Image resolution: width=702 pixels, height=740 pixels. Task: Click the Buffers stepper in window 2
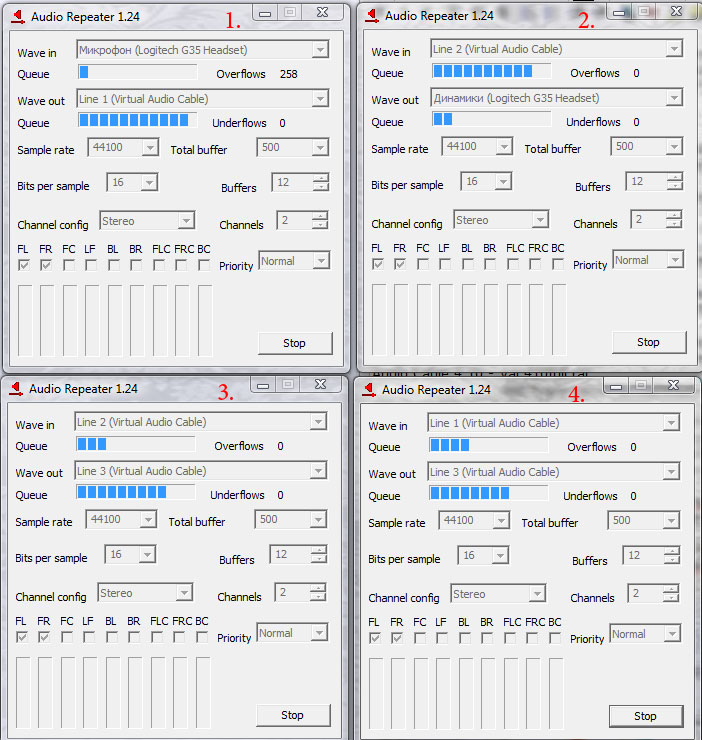(x=676, y=182)
